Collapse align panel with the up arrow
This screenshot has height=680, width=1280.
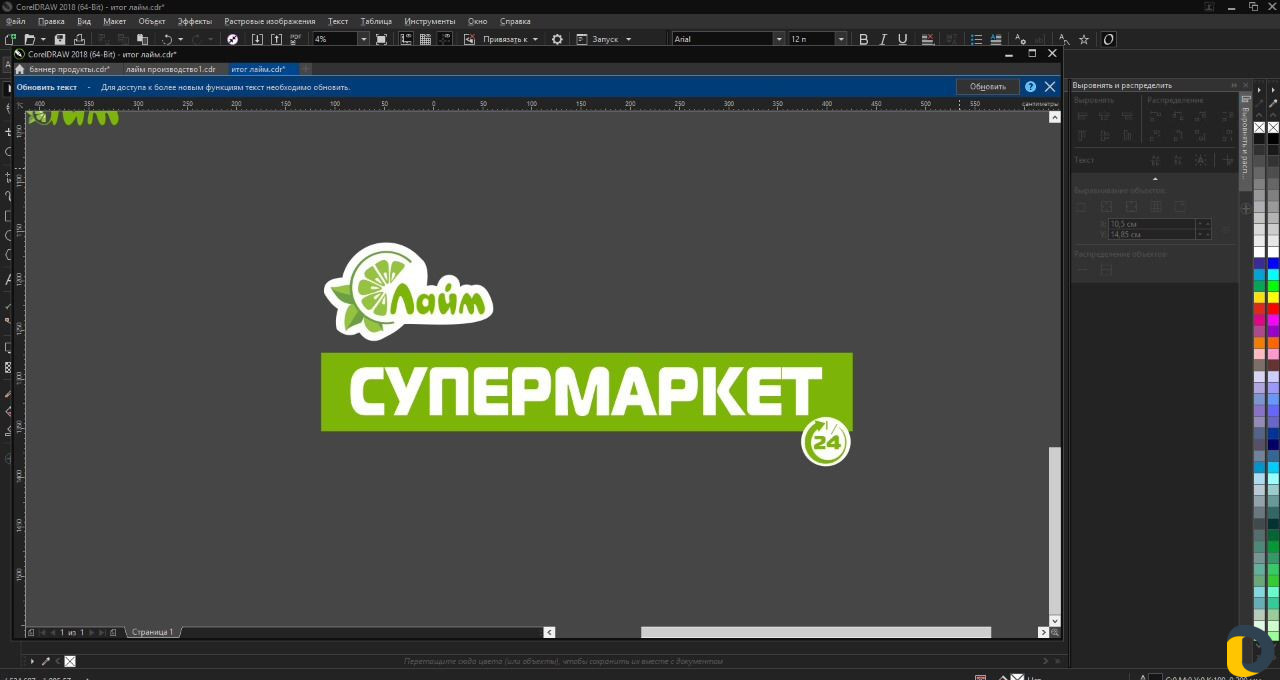click(1155, 179)
